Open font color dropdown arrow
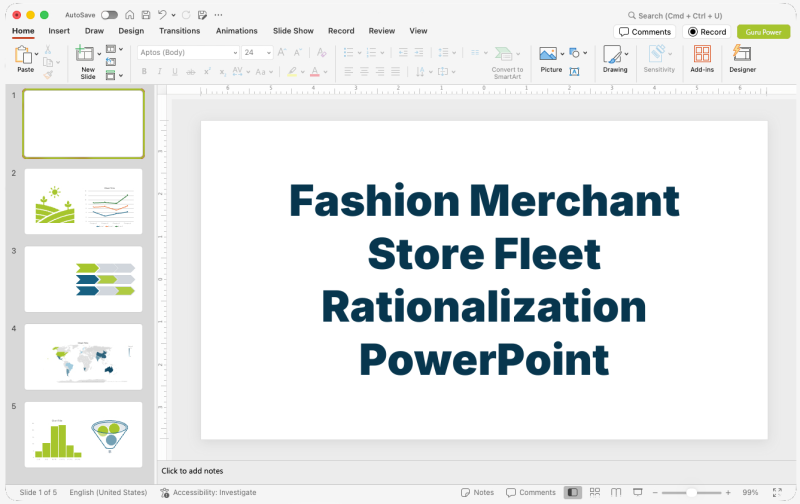This screenshot has height=504, width=800. pyautogui.click(x=326, y=72)
